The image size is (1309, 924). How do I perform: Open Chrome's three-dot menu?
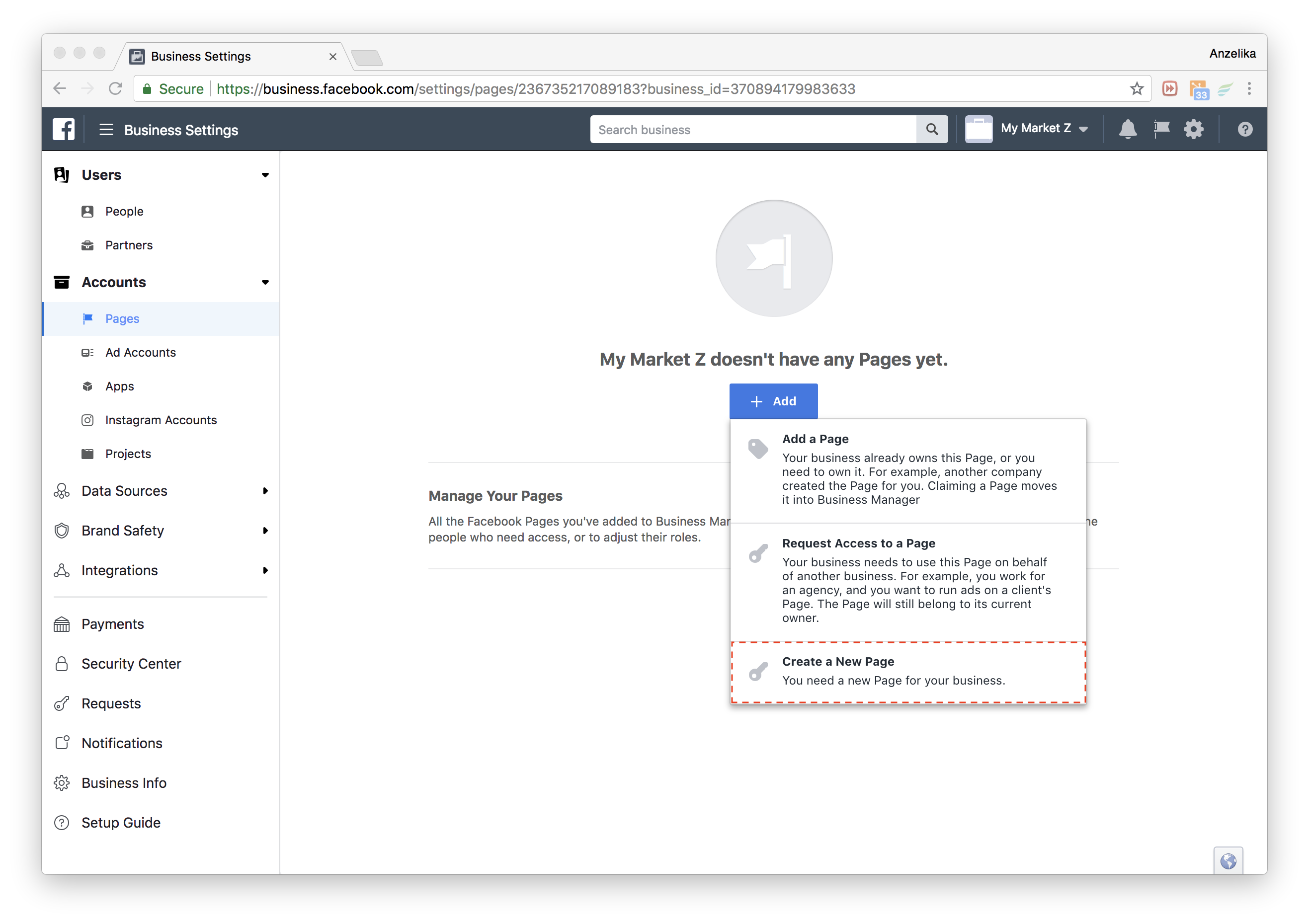[x=1249, y=88]
